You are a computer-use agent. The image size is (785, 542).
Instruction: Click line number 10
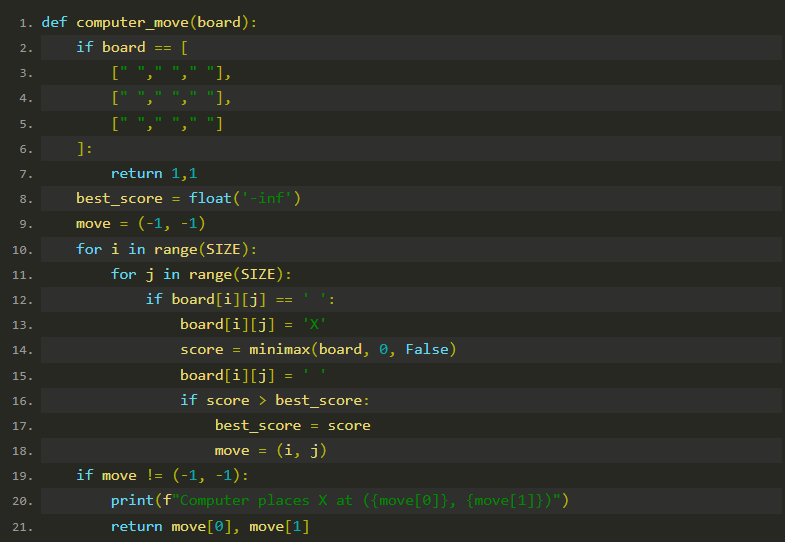(x=23, y=250)
